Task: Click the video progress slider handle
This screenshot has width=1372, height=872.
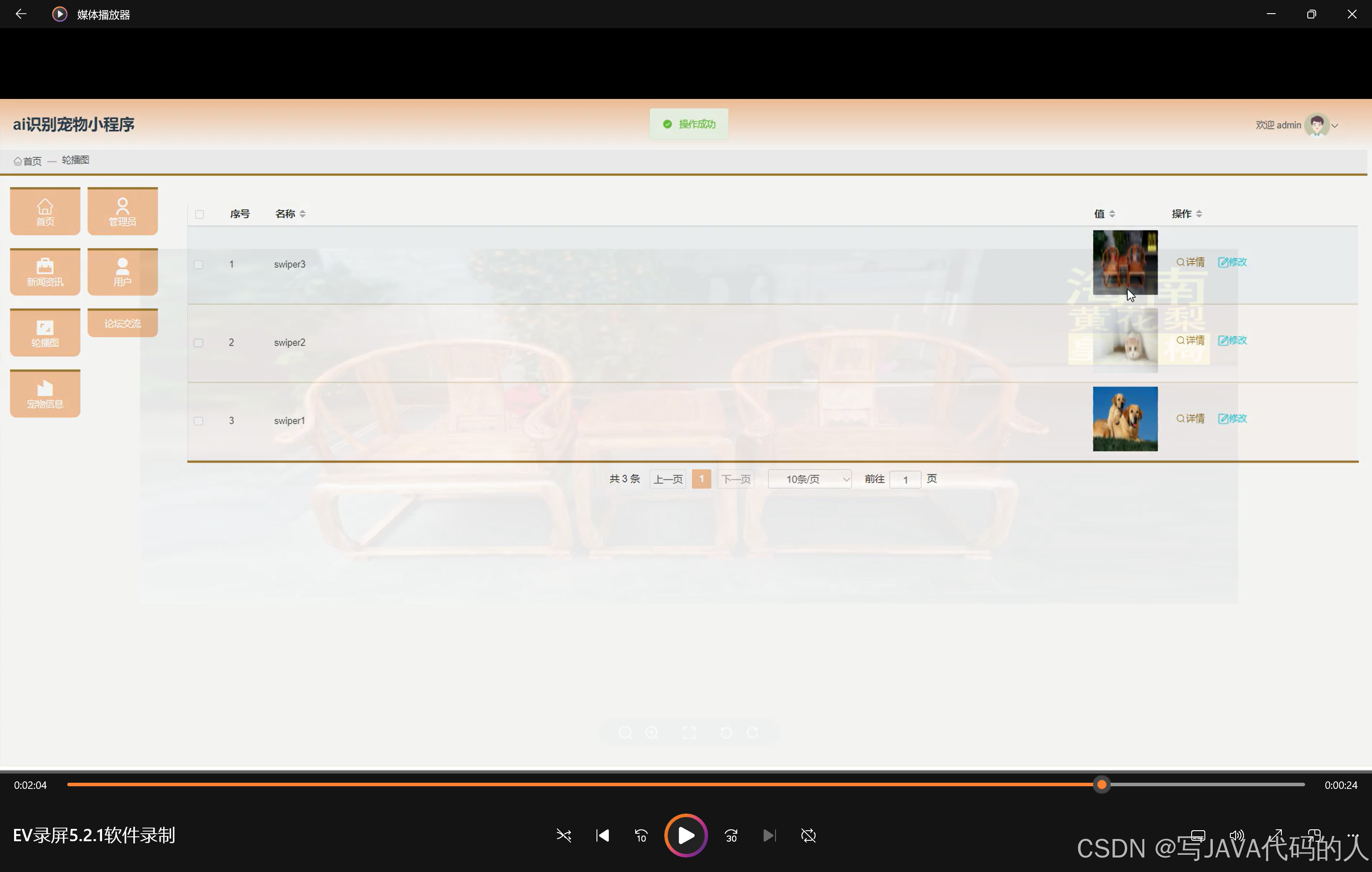Action: [x=1102, y=785]
